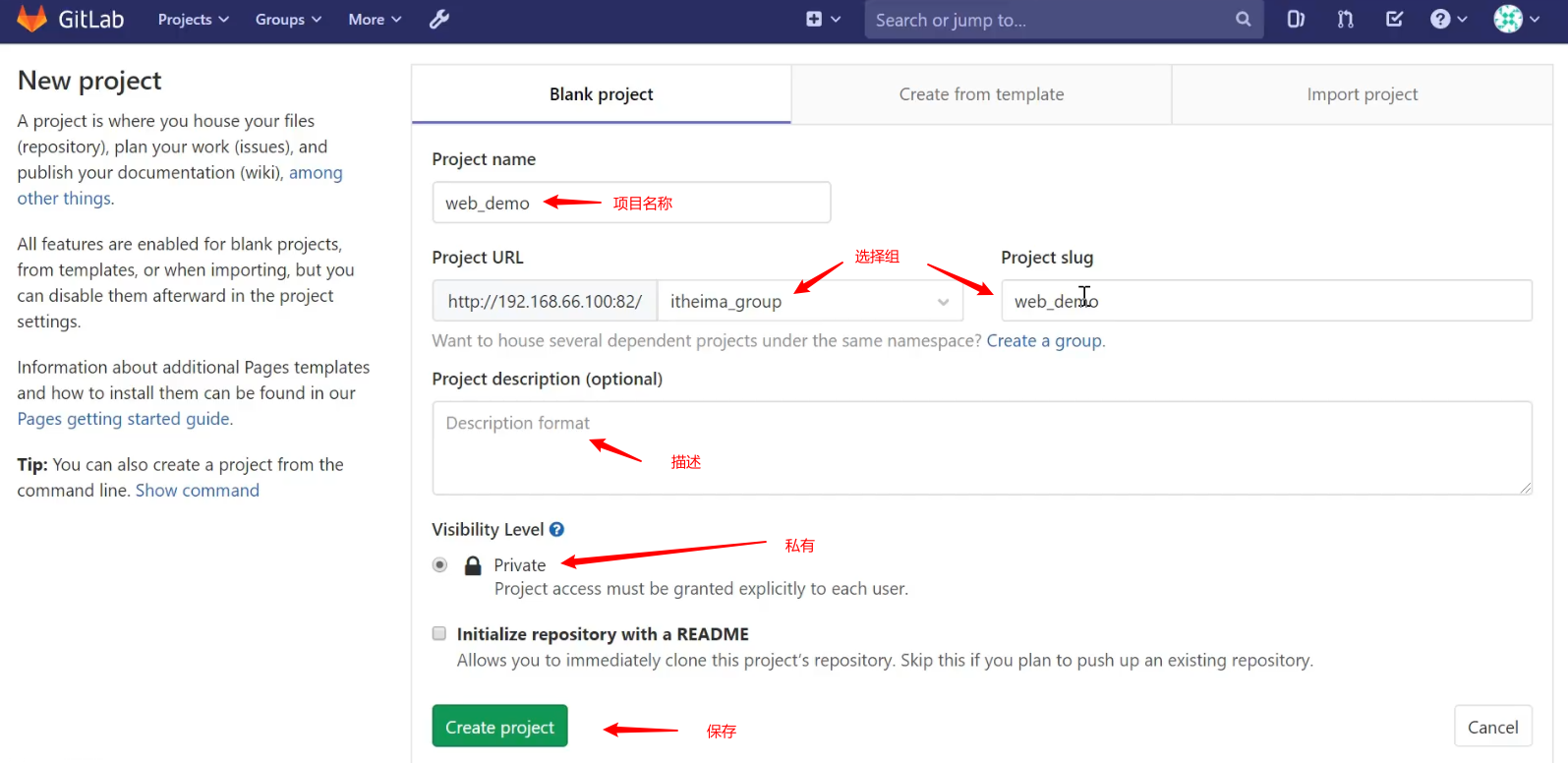Click the Visibility Level help icon
The width and height of the screenshot is (1568, 763).
(x=556, y=530)
